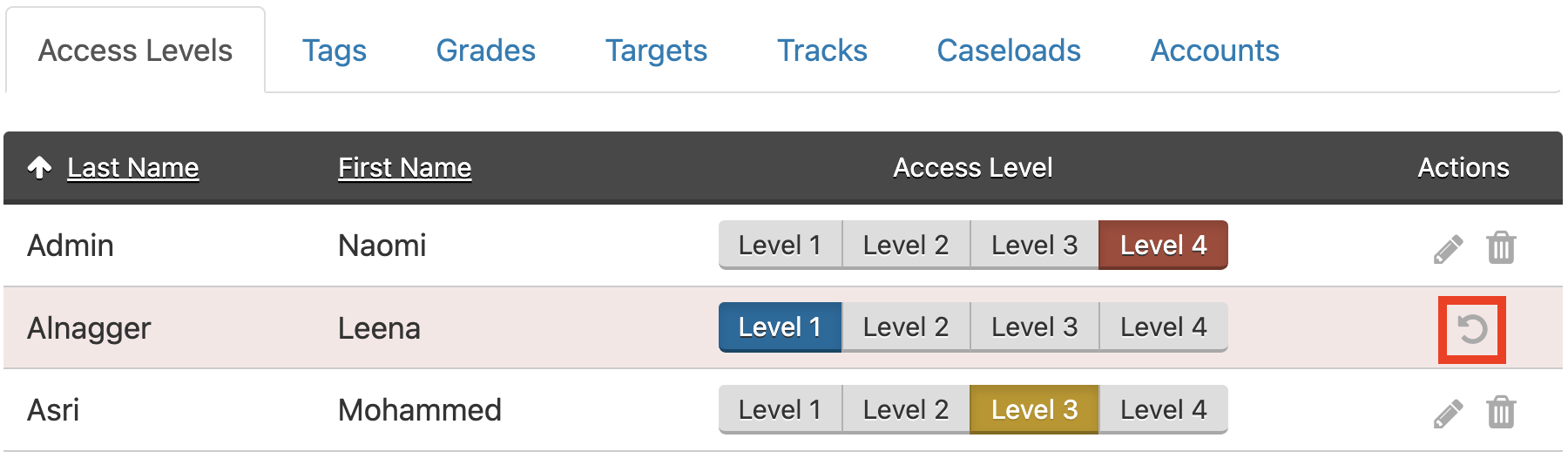1568x458 pixels.
Task: Click highlighted Level 3 for Mohammed Asri
Action: pos(1034,409)
